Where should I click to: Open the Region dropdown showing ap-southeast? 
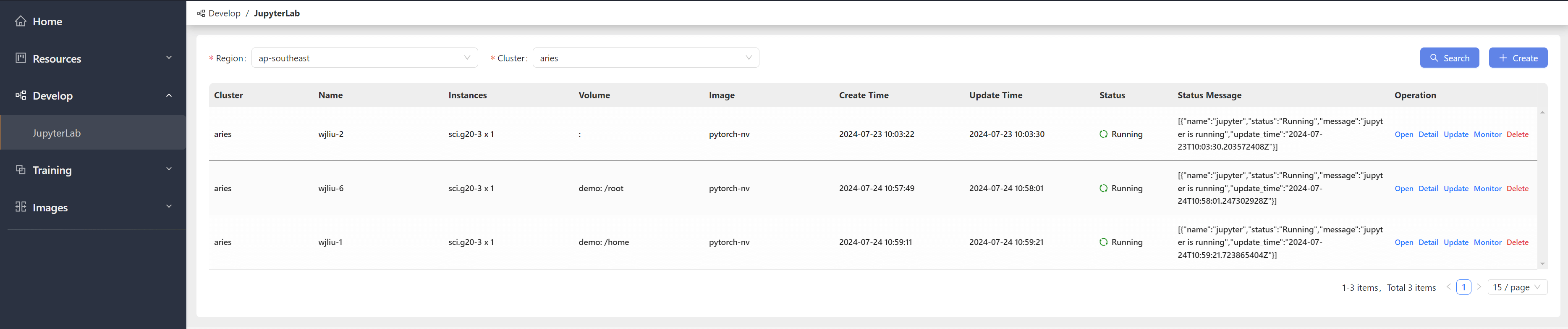click(365, 58)
